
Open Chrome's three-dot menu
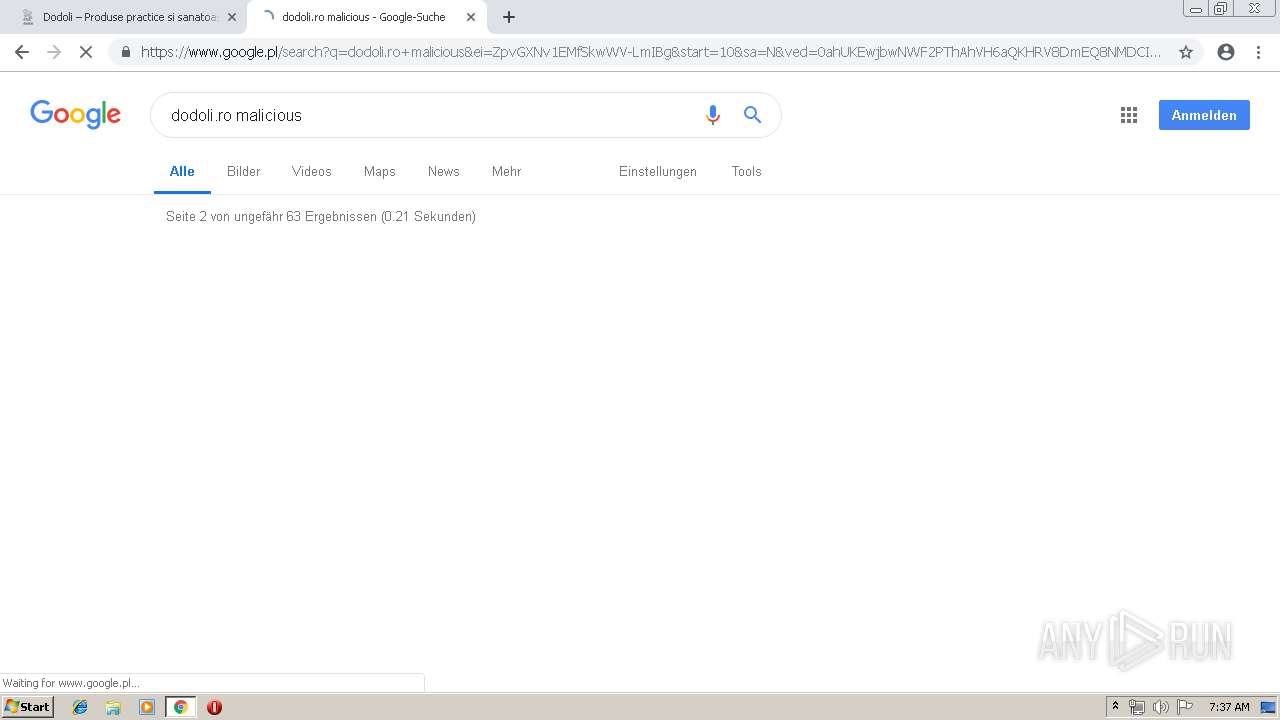[1258, 52]
